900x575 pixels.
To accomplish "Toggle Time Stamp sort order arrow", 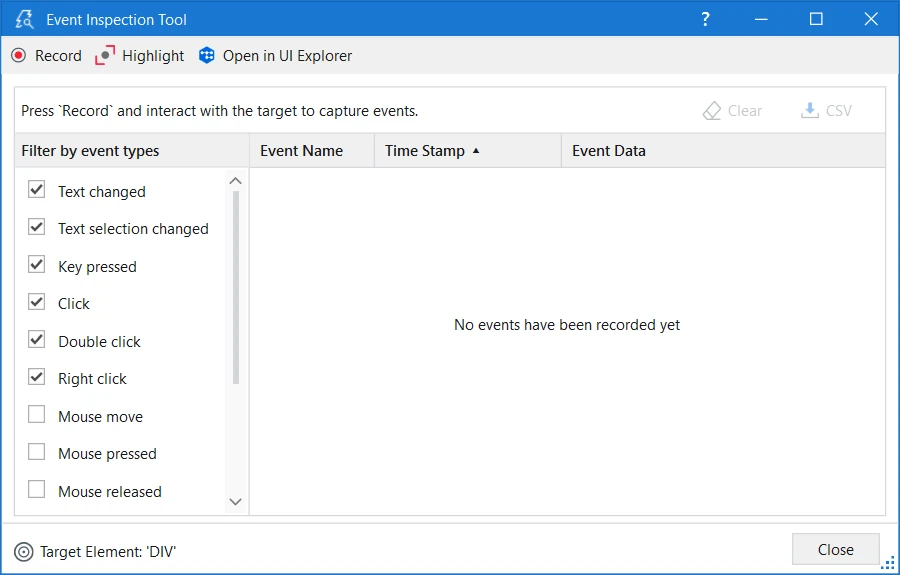I will click(x=476, y=151).
